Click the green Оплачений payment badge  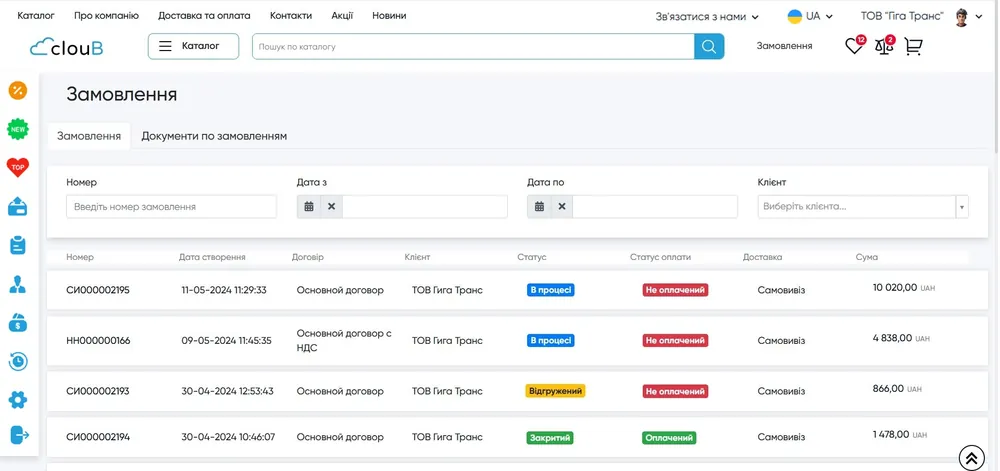pos(669,438)
